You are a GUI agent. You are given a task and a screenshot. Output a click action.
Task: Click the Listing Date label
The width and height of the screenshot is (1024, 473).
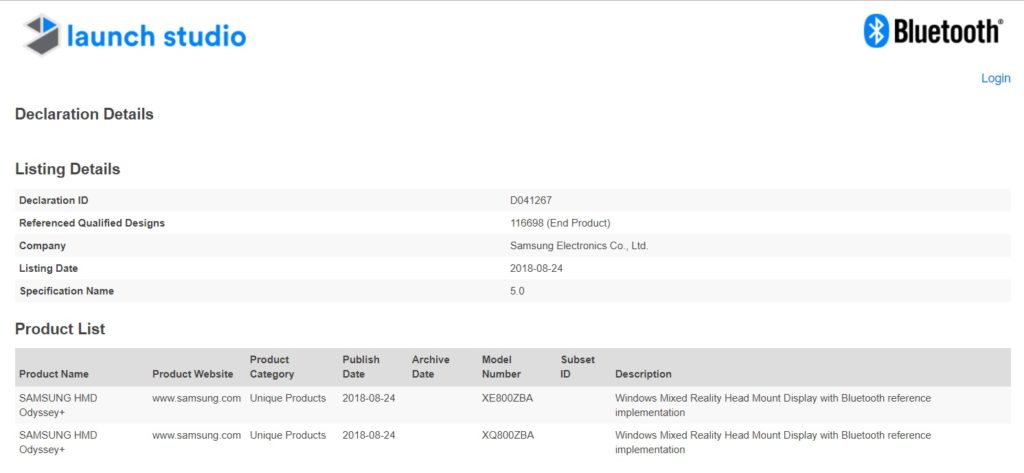[x=48, y=269]
